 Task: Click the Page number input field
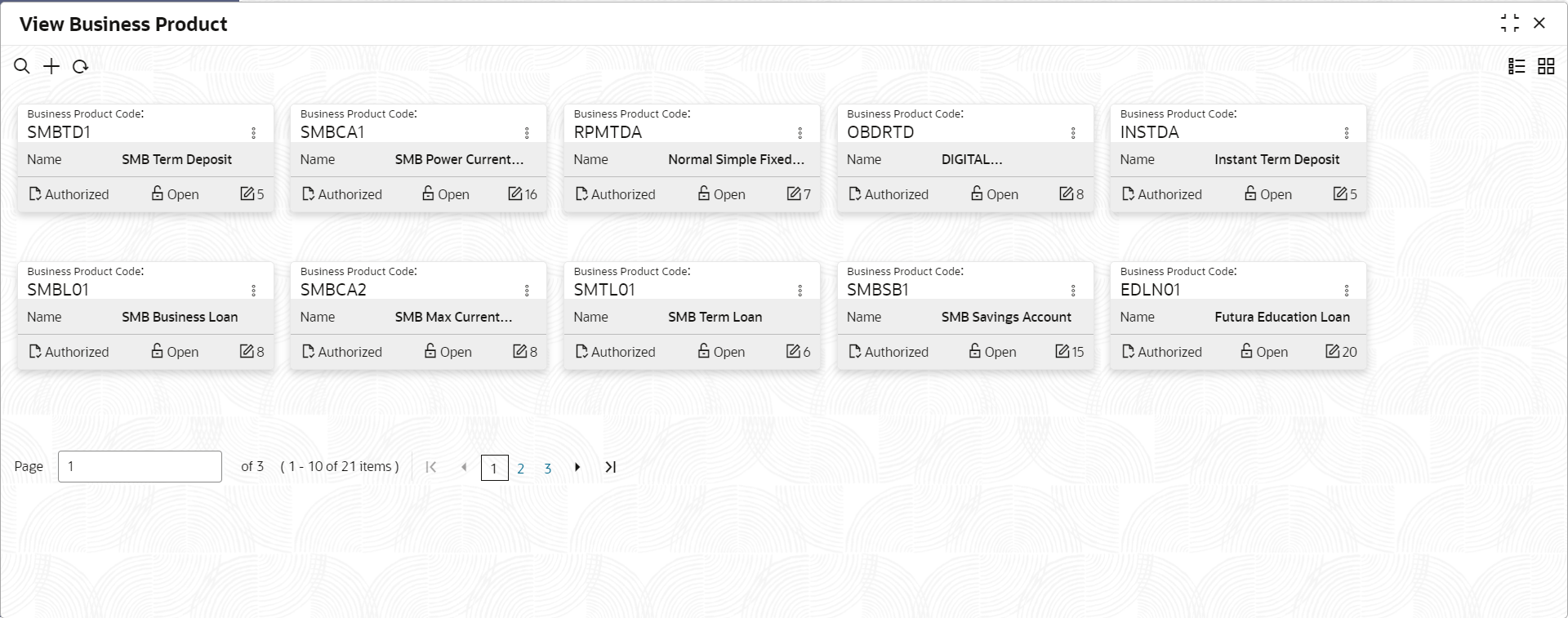[x=140, y=466]
